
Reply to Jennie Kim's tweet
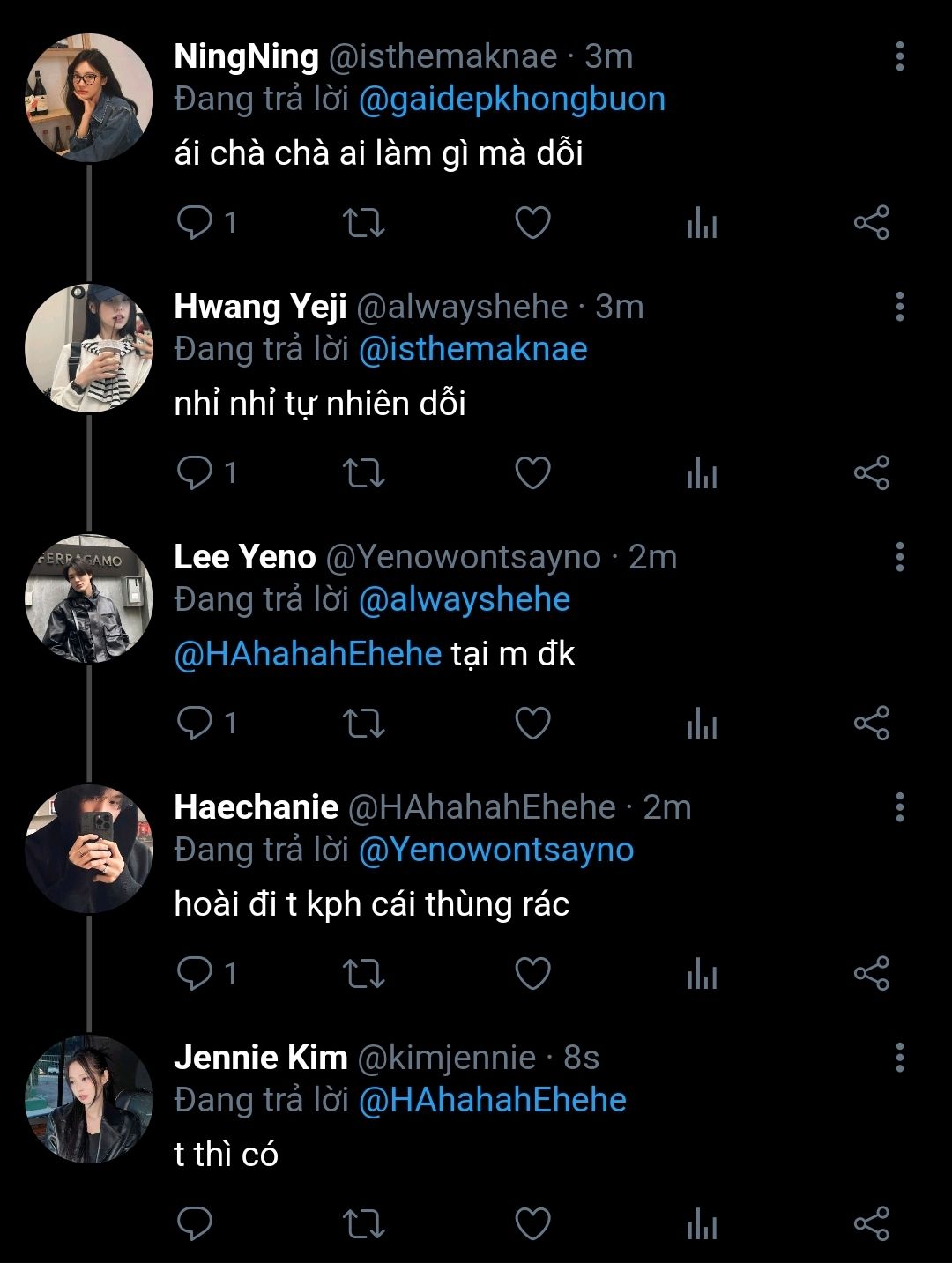click(195, 1224)
